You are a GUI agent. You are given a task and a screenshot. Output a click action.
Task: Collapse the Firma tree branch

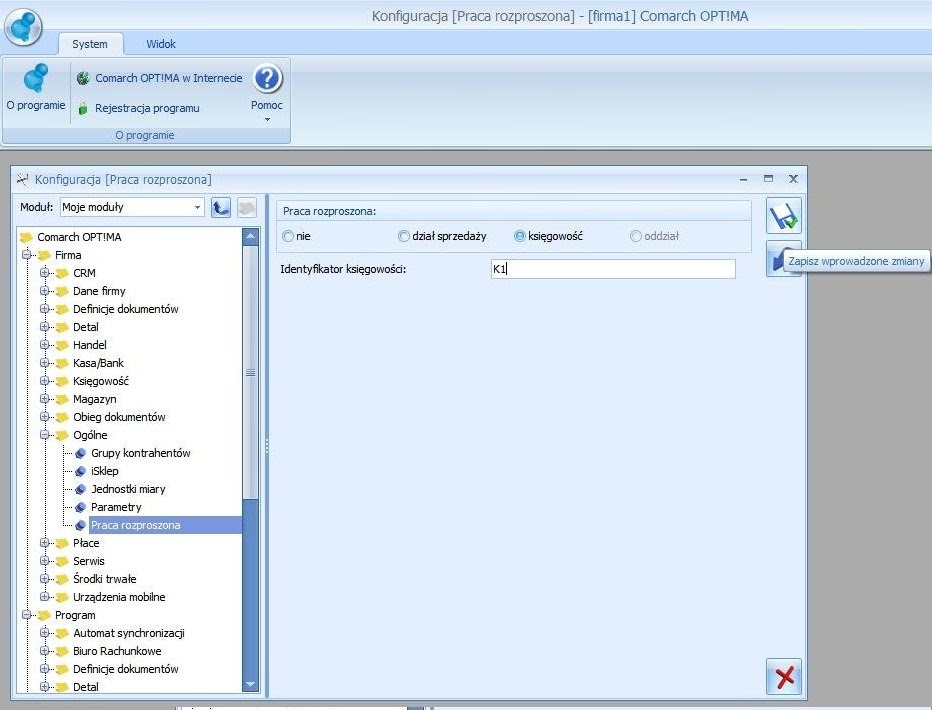(x=26, y=255)
